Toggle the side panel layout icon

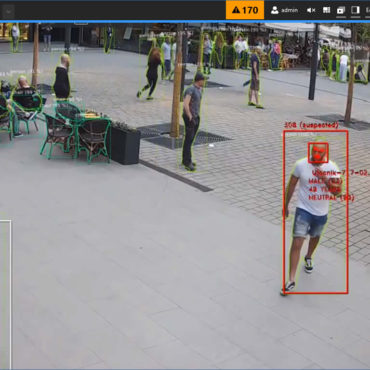click(355, 10)
